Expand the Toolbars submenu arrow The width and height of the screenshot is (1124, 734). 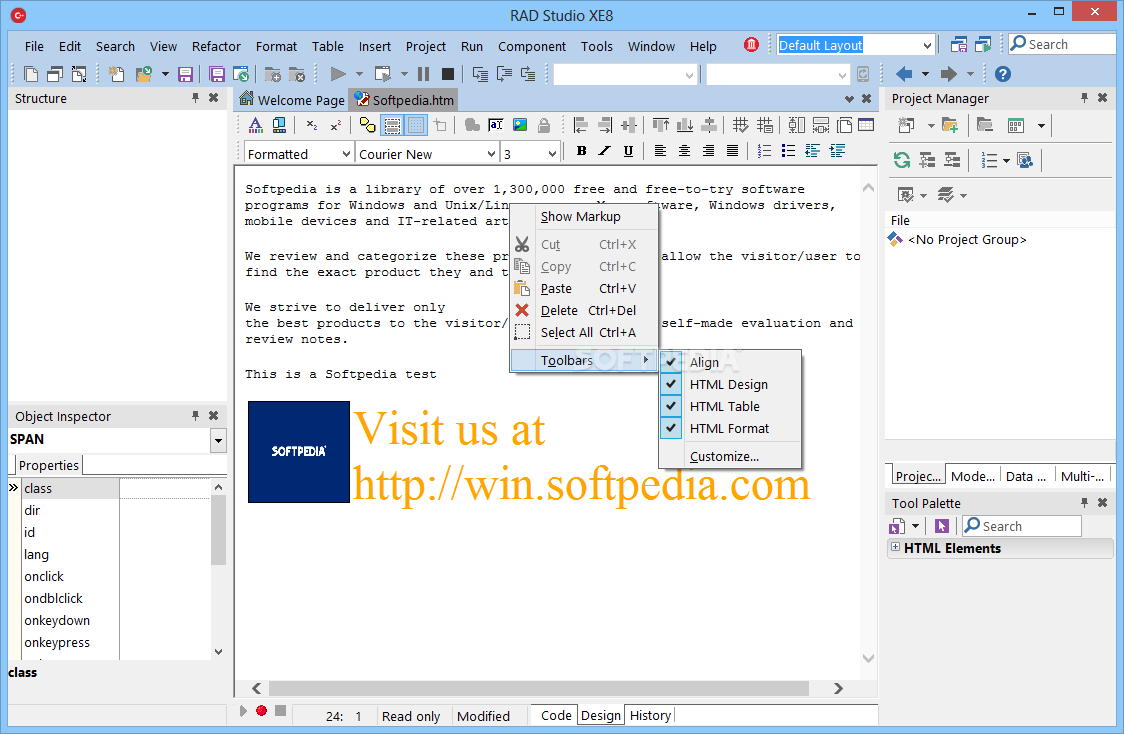[646, 360]
